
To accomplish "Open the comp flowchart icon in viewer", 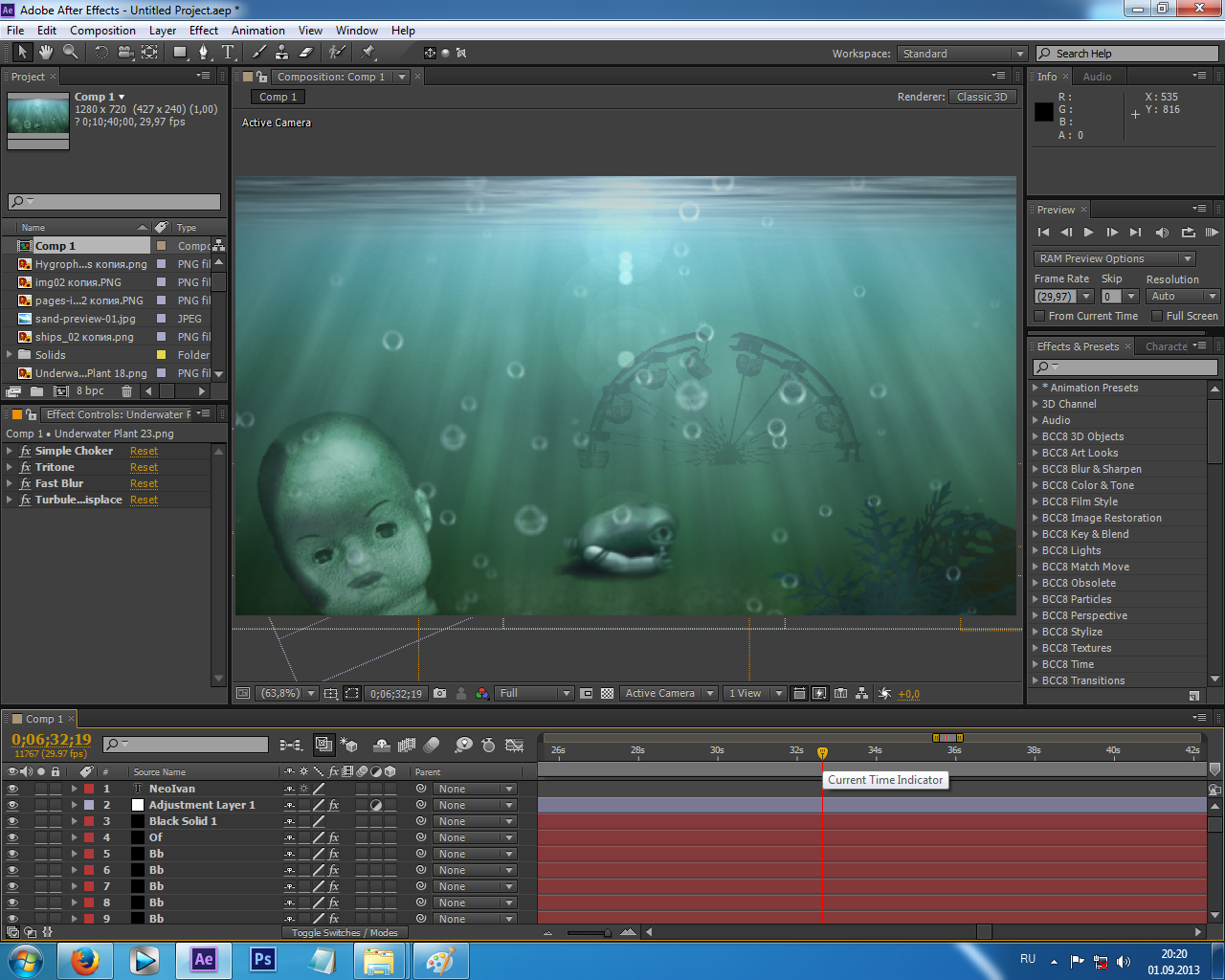I will pyautogui.click(x=862, y=693).
